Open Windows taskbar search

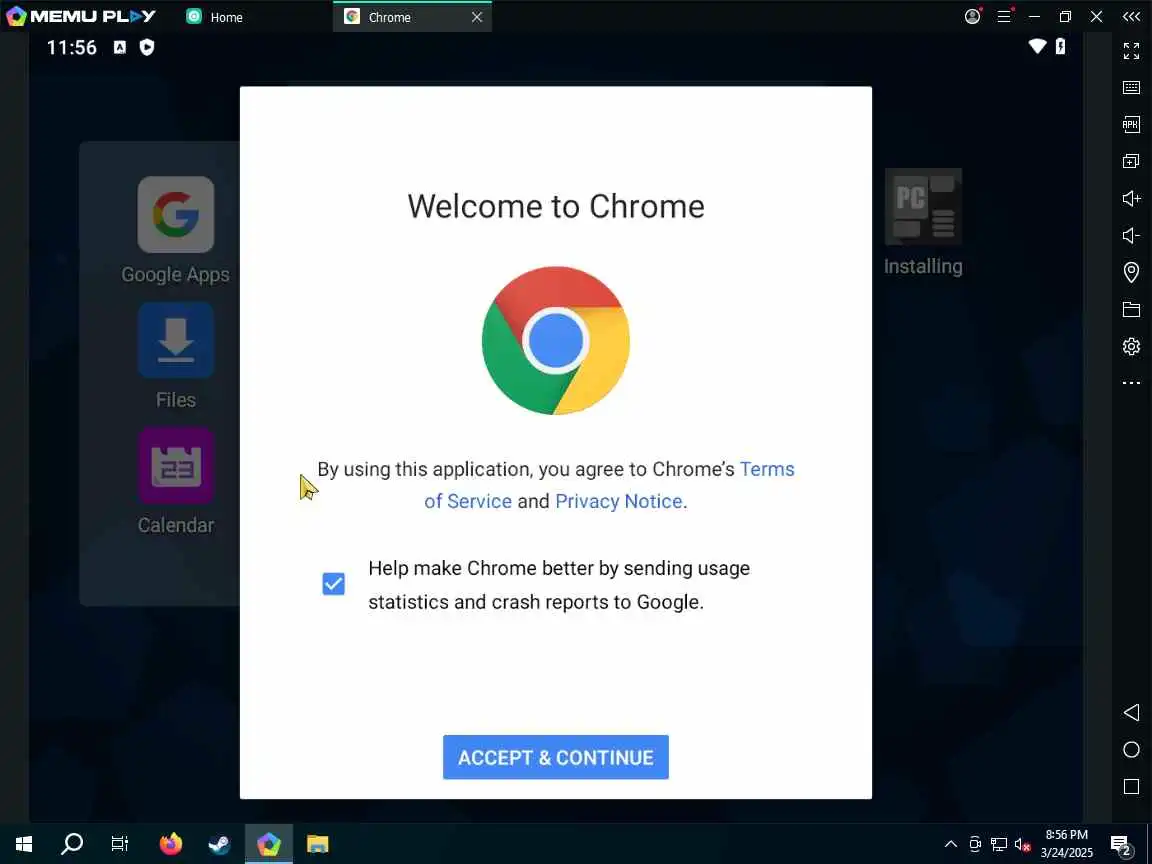coord(71,844)
